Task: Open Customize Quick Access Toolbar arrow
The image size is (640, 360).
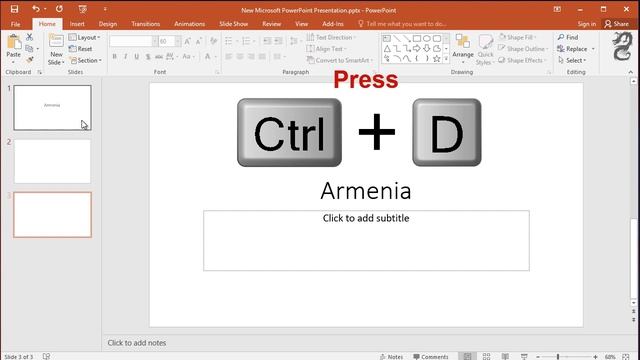Action: pos(105,9)
